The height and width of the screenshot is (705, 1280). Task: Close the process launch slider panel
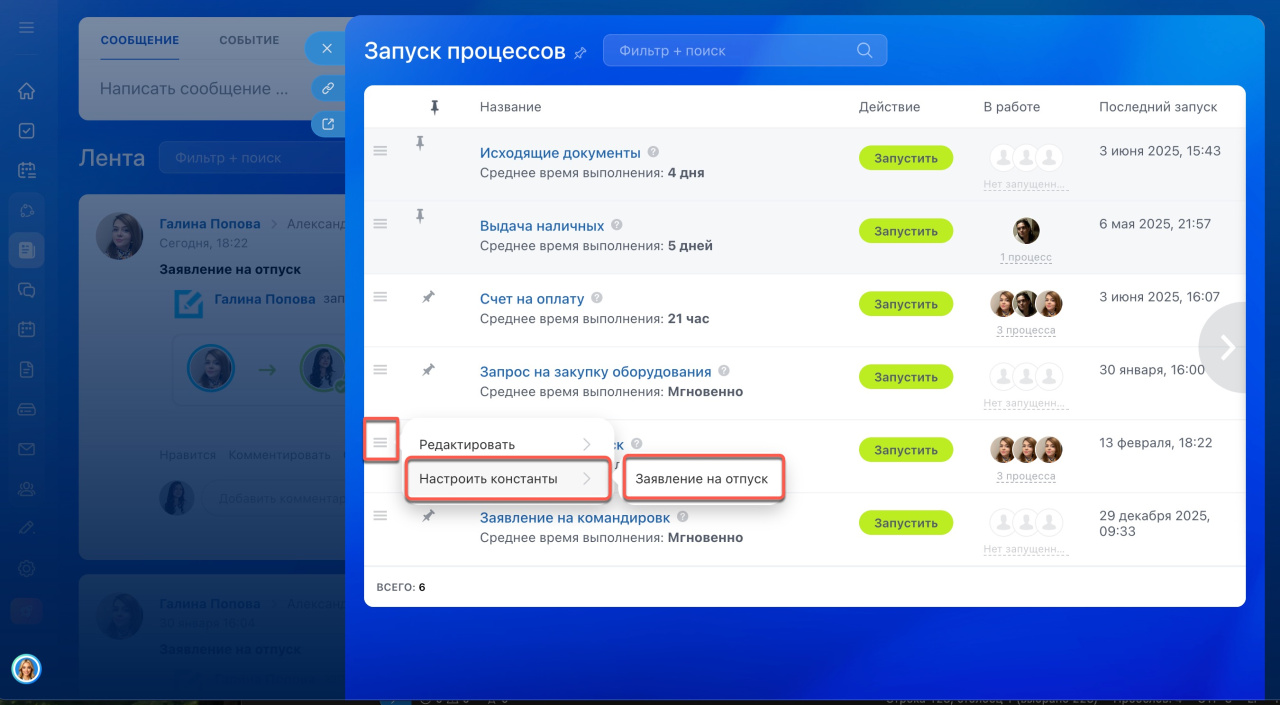(x=326, y=49)
